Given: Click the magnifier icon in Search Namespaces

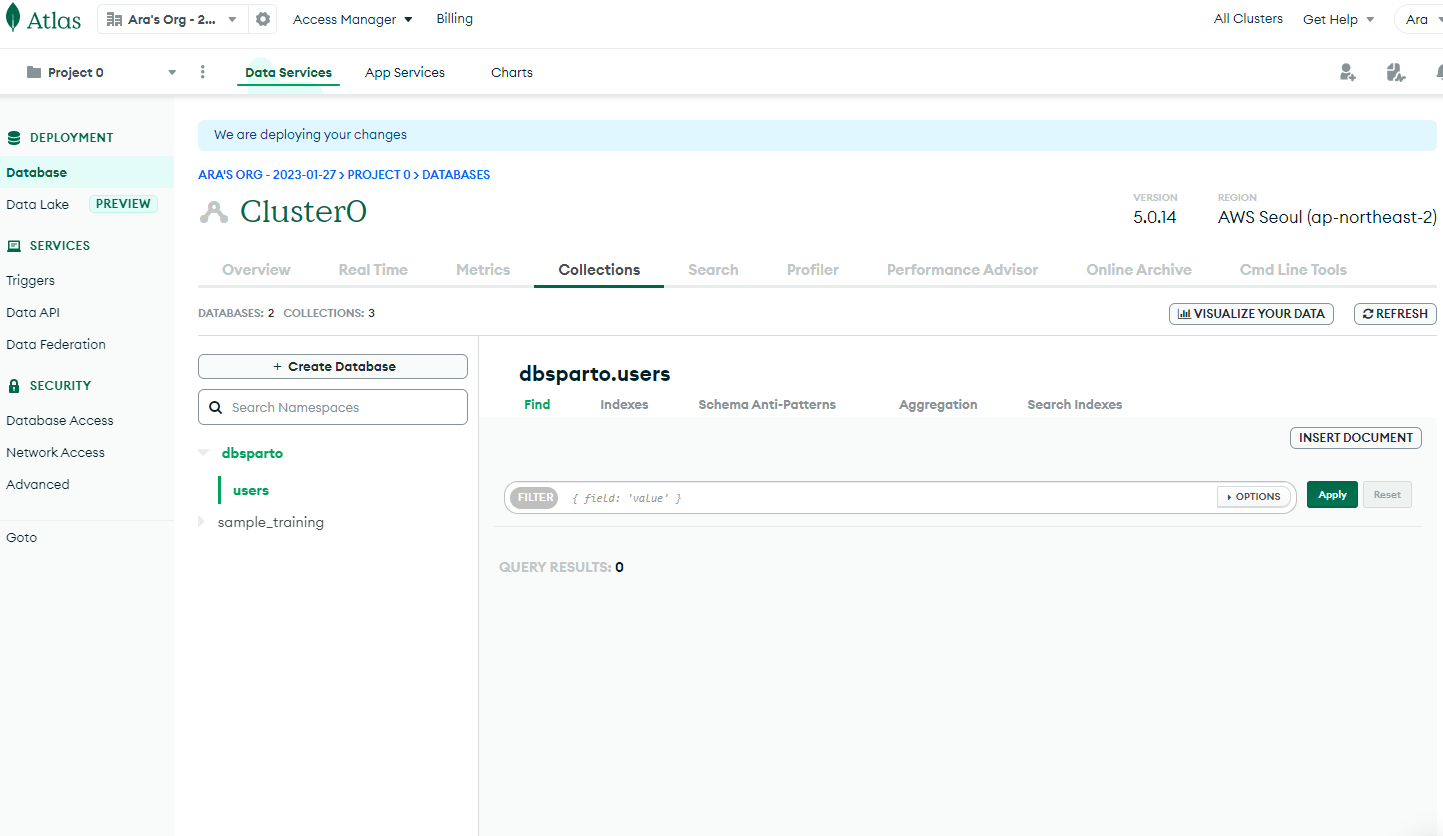Looking at the screenshot, I should [216, 408].
